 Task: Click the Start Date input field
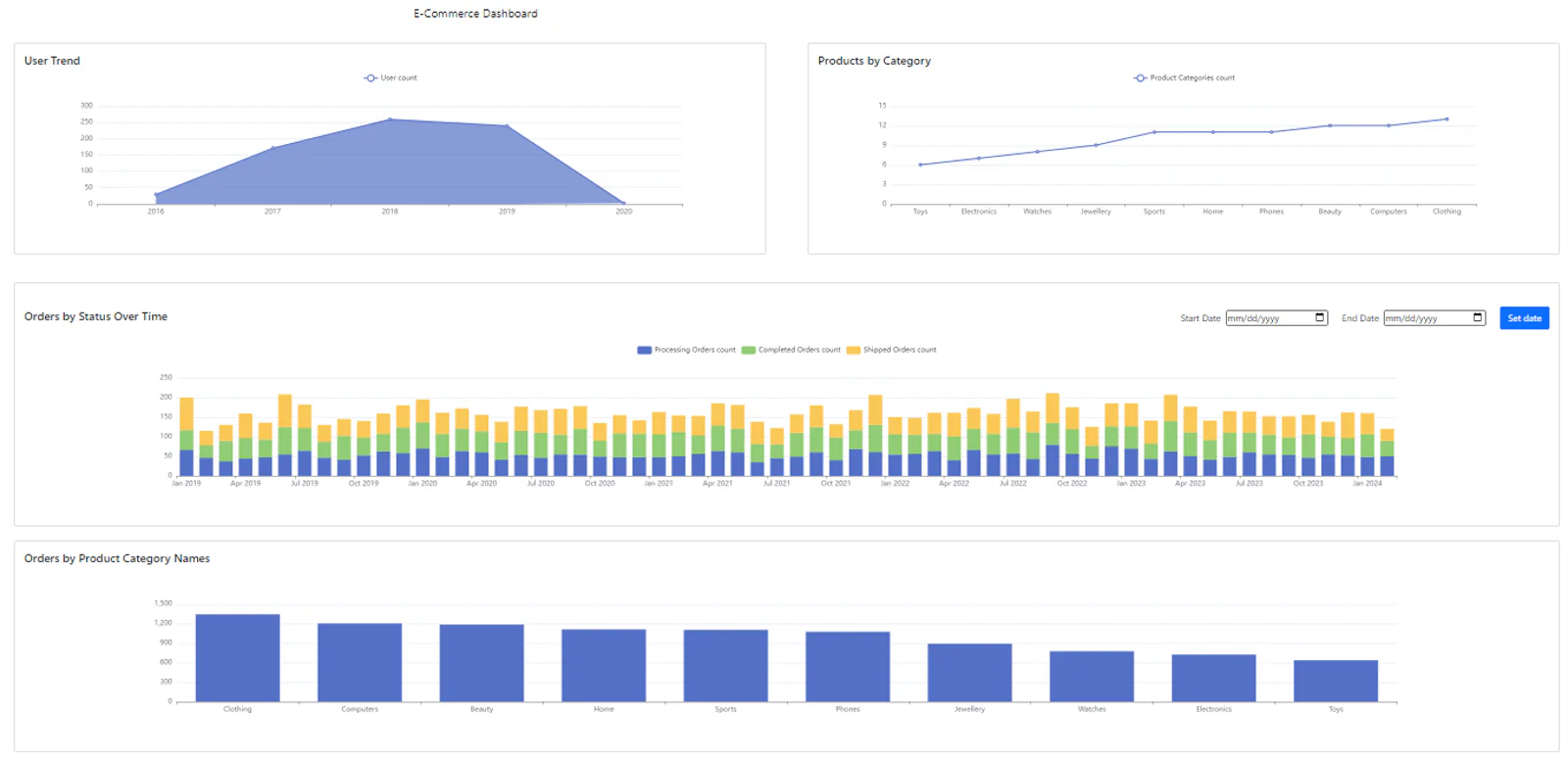[x=1277, y=317]
